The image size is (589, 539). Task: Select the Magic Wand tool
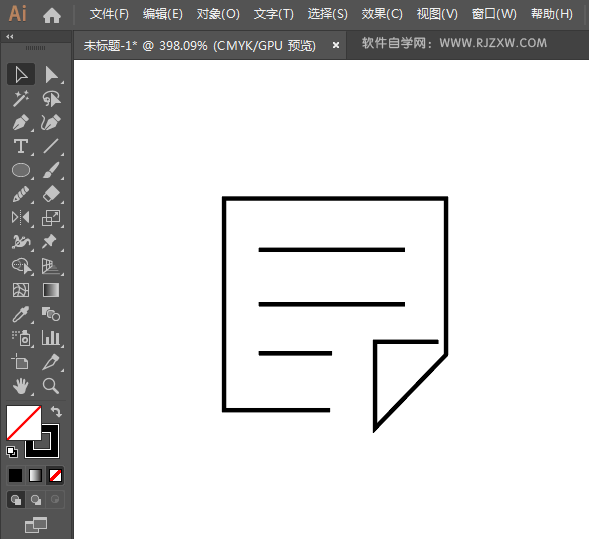21,98
